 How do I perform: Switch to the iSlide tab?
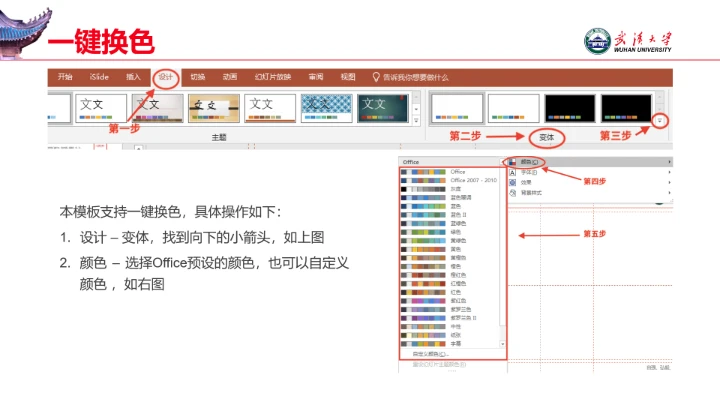coord(99,77)
